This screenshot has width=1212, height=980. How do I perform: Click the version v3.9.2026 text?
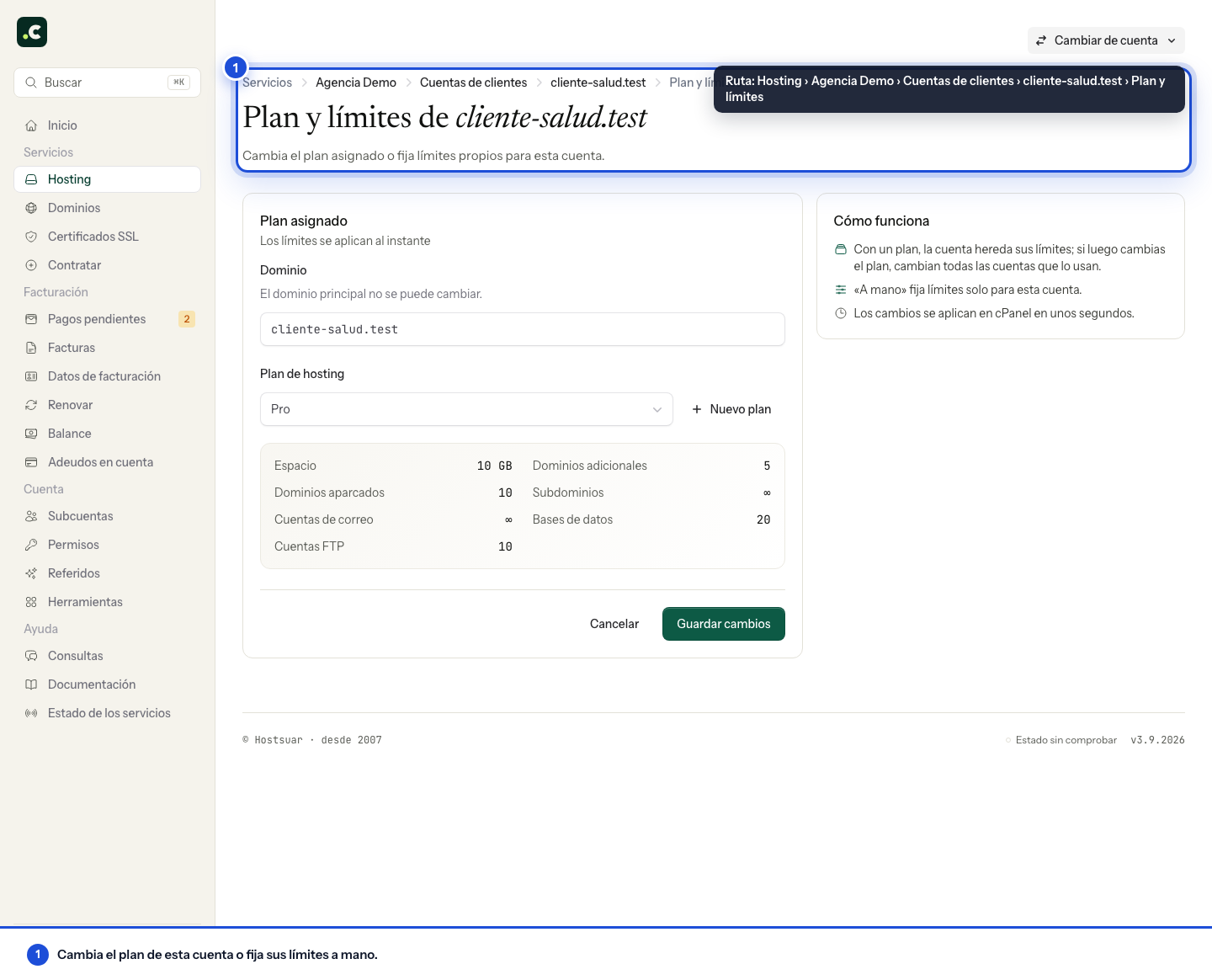(1157, 740)
